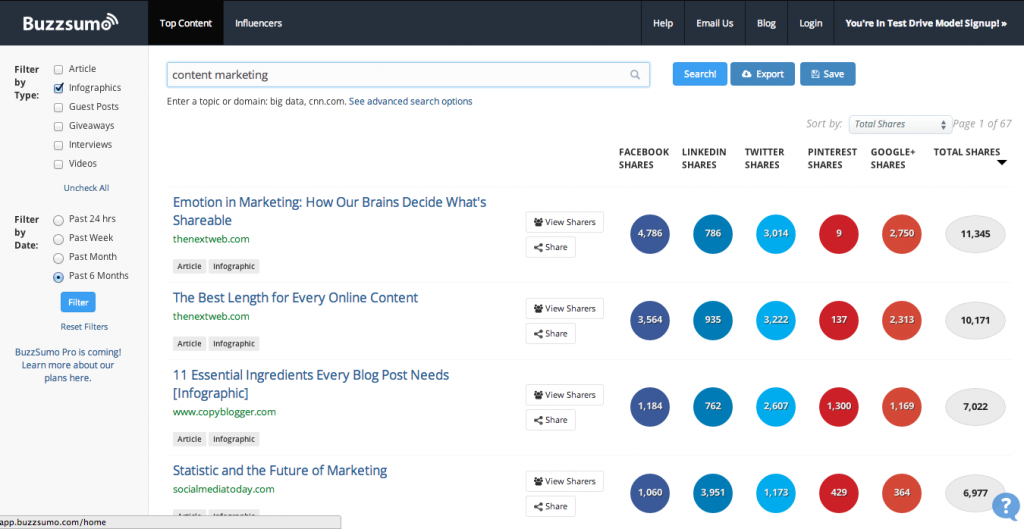Click the Test Drive Mode Signup link
Image resolution: width=1024 pixels, height=529 pixels.
[925, 23]
